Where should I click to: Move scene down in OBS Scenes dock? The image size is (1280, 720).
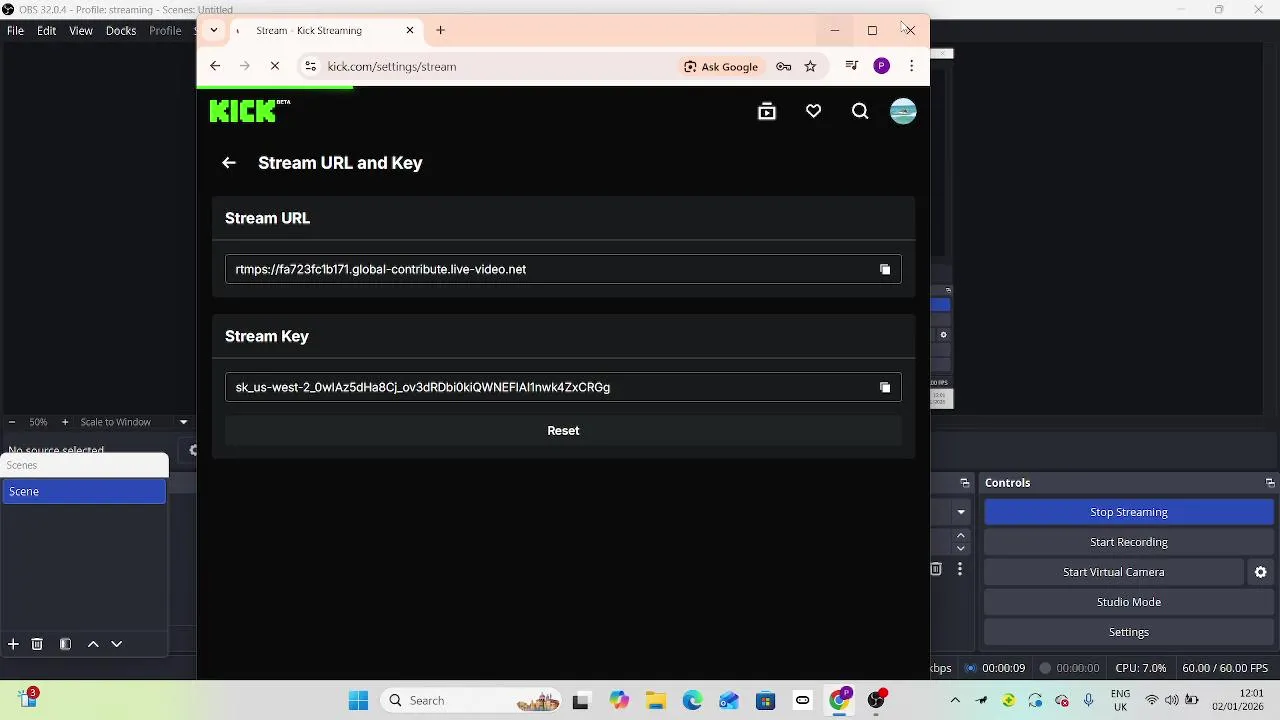(116, 644)
